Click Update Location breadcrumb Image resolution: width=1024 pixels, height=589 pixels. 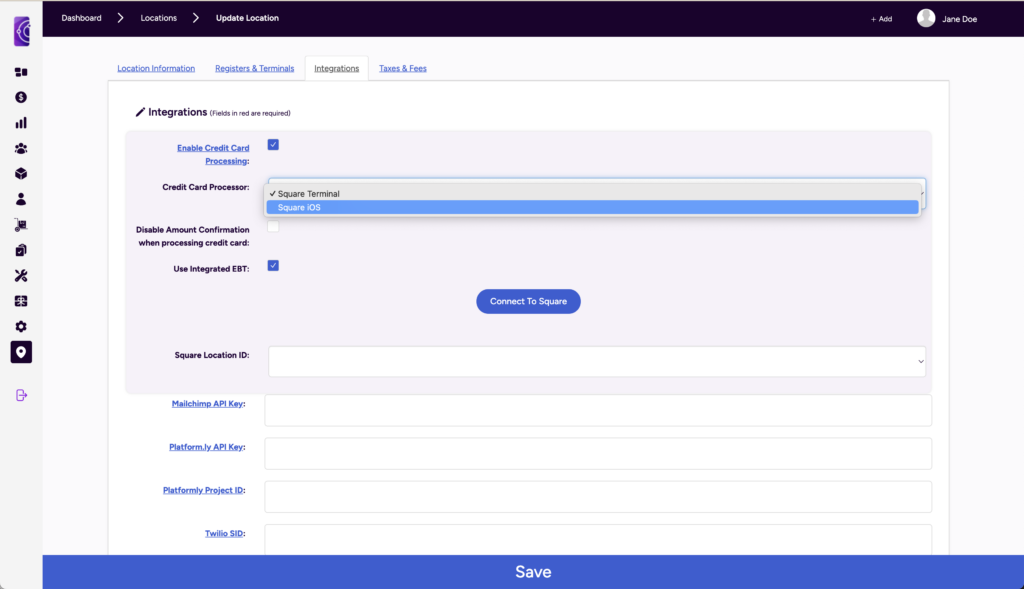tap(248, 18)
